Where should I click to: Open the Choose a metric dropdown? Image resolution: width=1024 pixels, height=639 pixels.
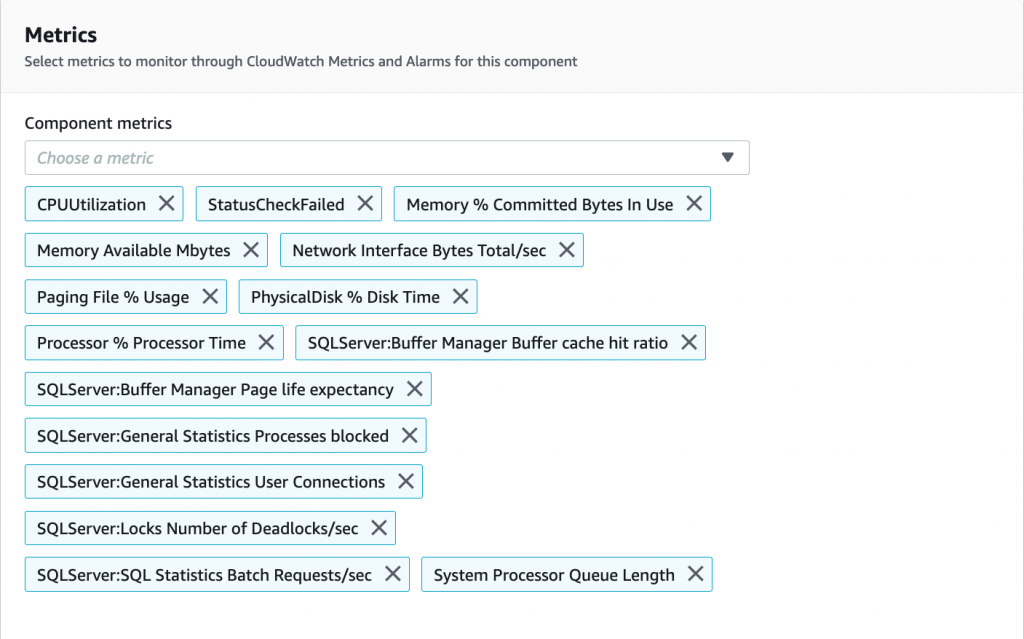(x=387, y=157)
